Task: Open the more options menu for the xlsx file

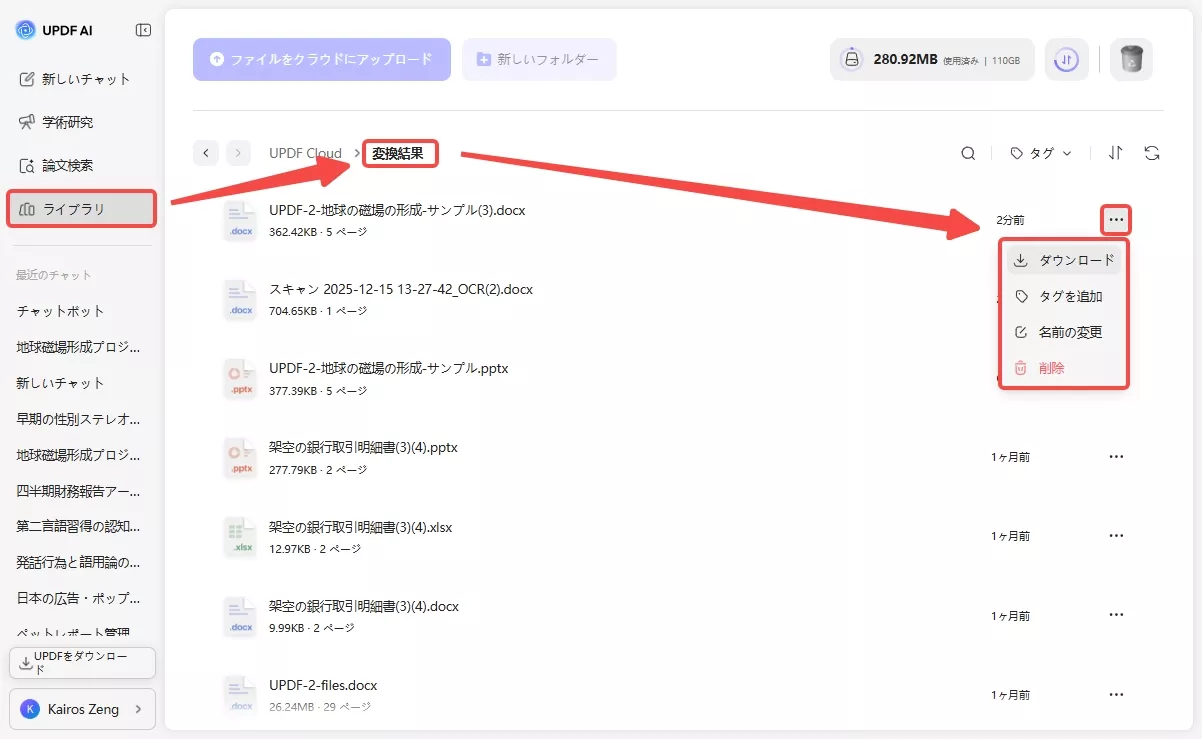Action: [1116, 535]
